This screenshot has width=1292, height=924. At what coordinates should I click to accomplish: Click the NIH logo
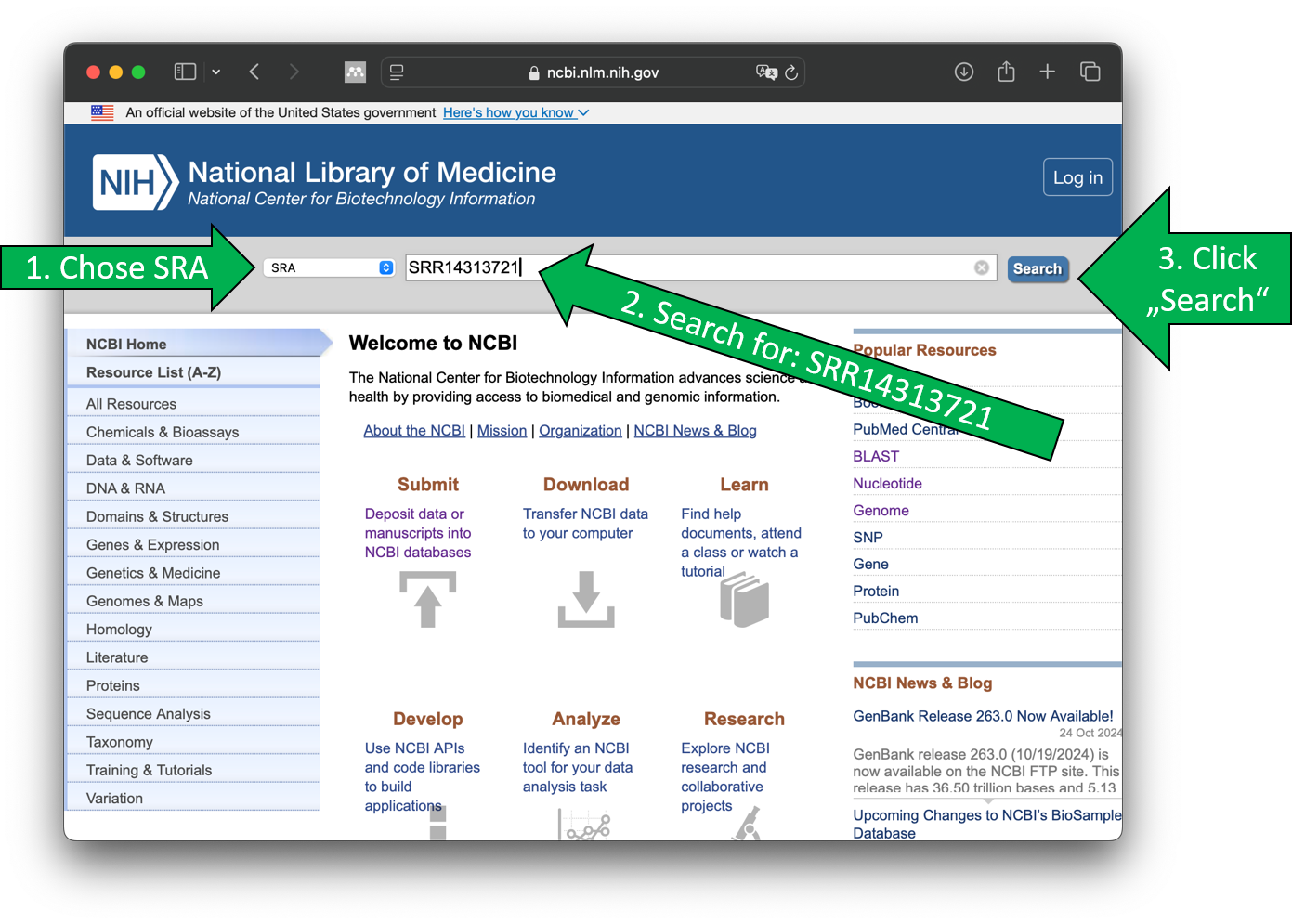click(135, 182)
